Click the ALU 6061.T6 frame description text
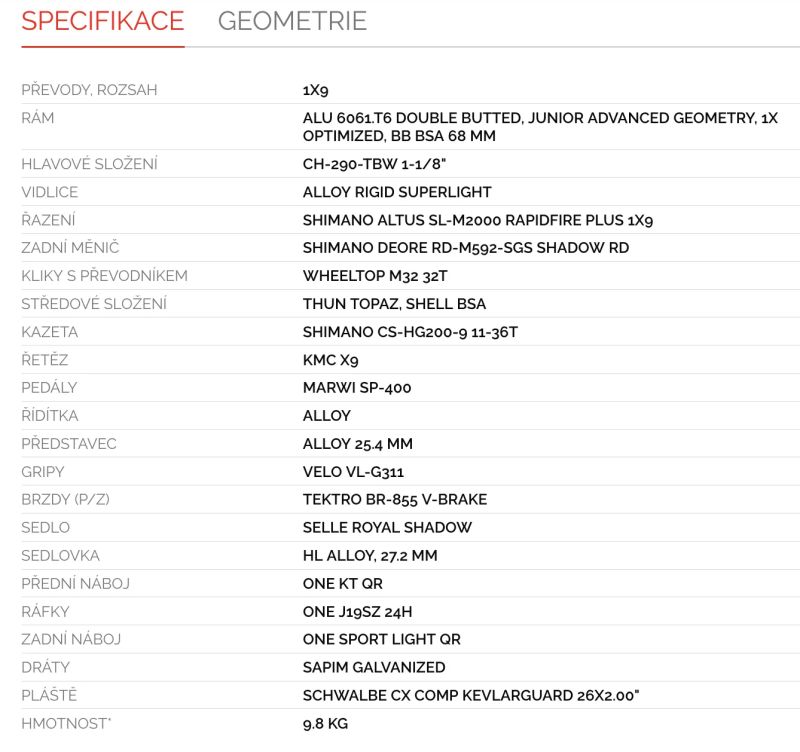Screen dimensions: 800x752 tap(540, 127)
